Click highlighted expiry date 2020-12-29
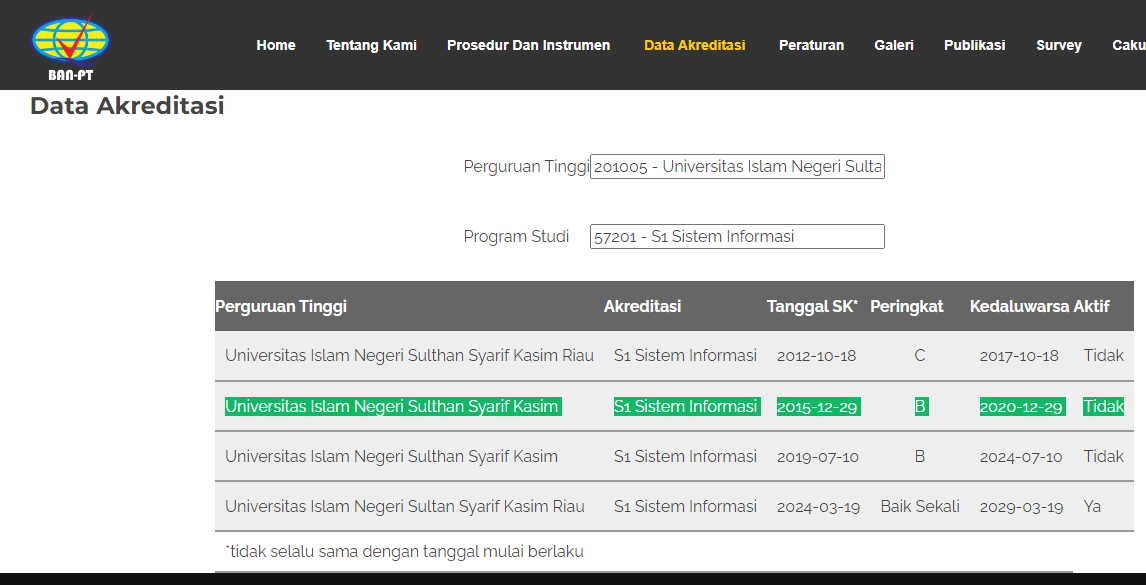 1022,407
